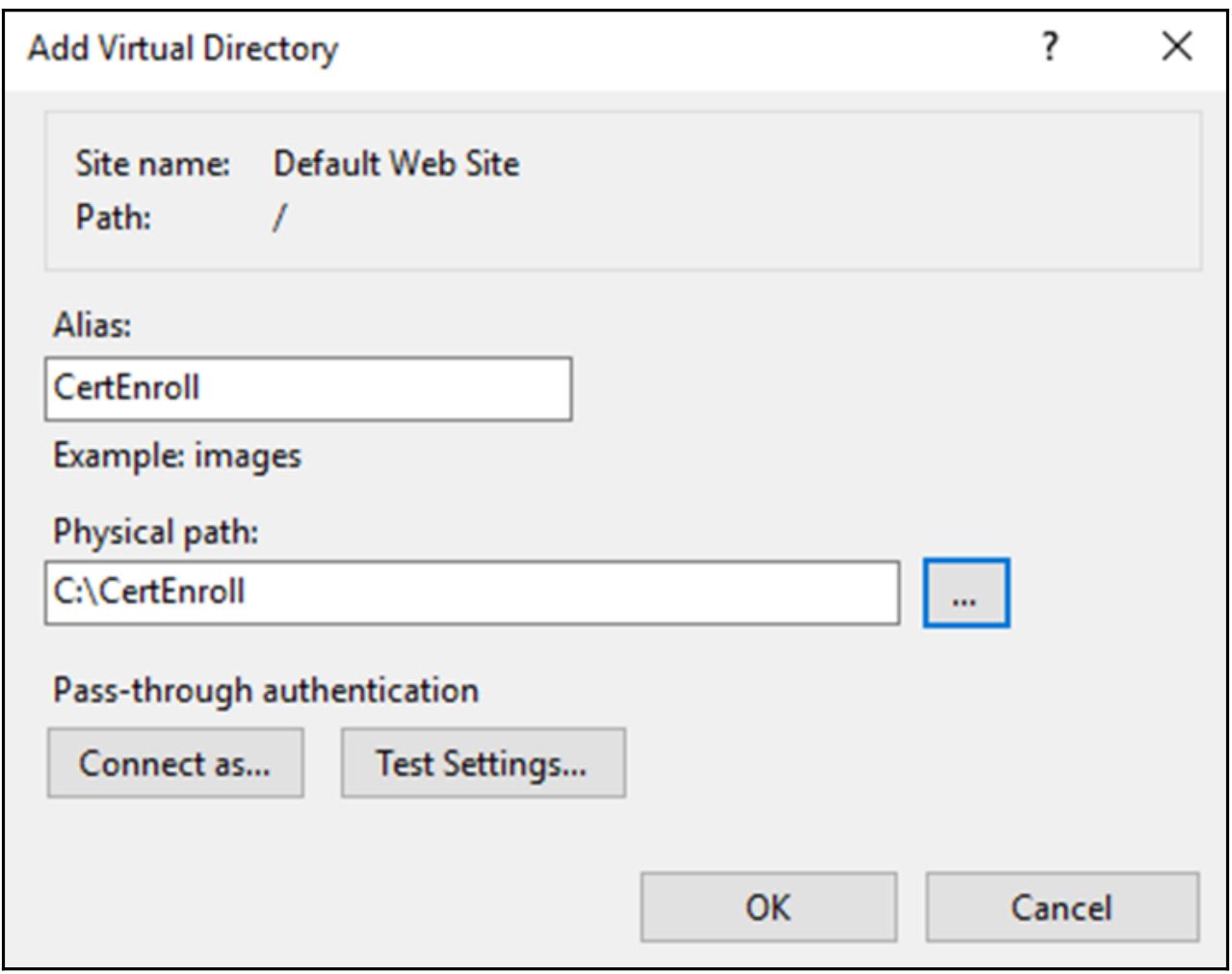Click the Site name label
The image size is (1232, 974).
(153, 164)
